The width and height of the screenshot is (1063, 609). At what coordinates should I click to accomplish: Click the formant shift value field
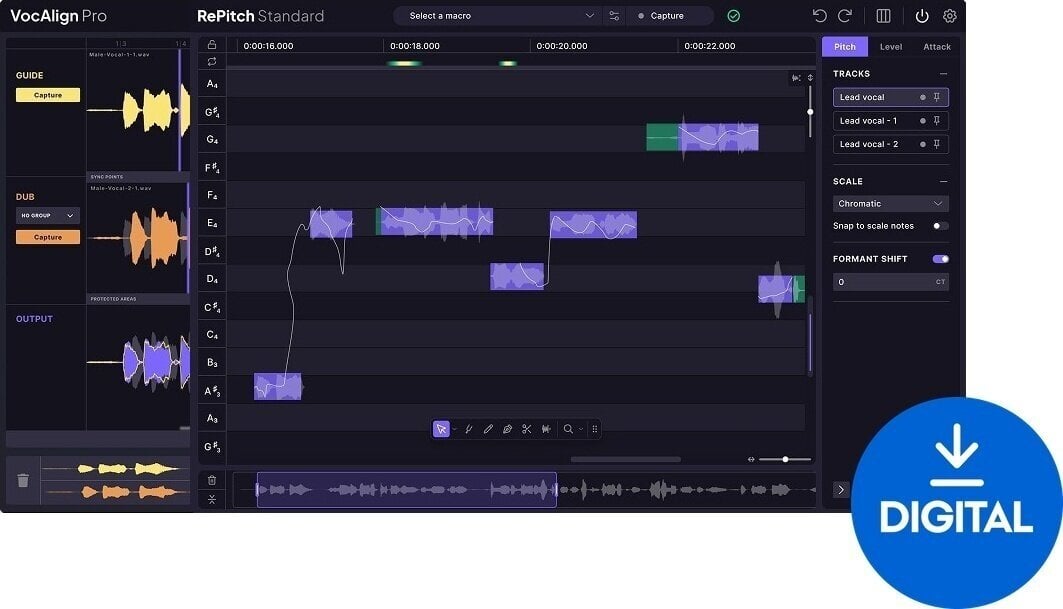tap(890, 282)
